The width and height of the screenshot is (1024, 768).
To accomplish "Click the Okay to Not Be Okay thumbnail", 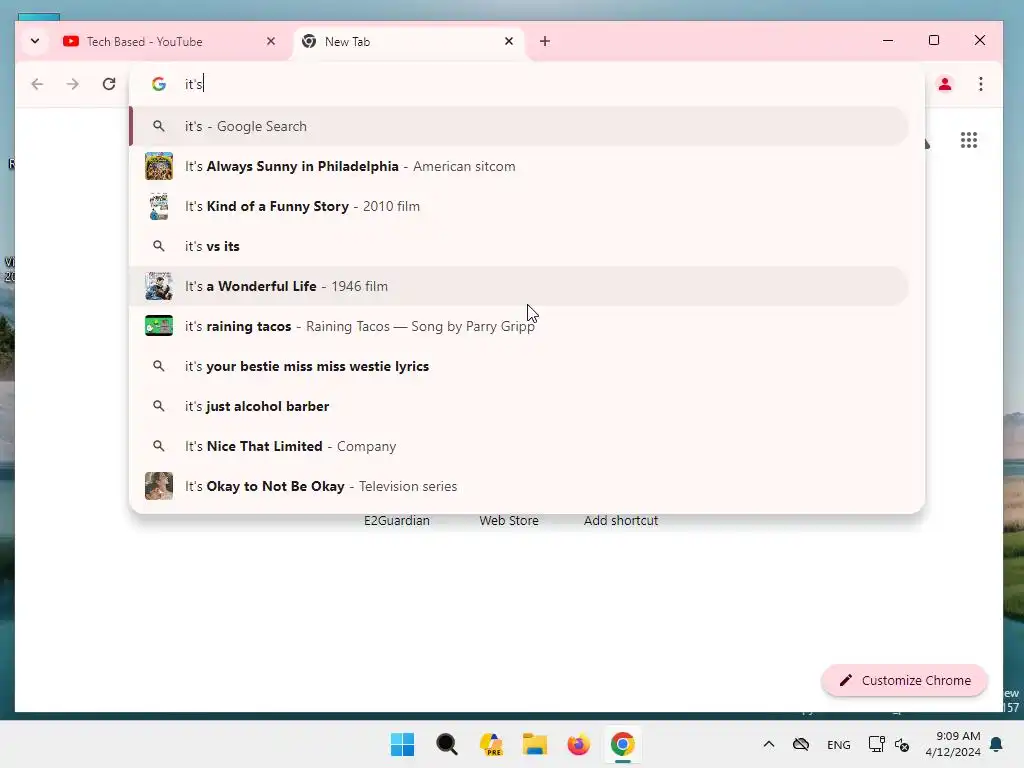I will pos(159,486).
